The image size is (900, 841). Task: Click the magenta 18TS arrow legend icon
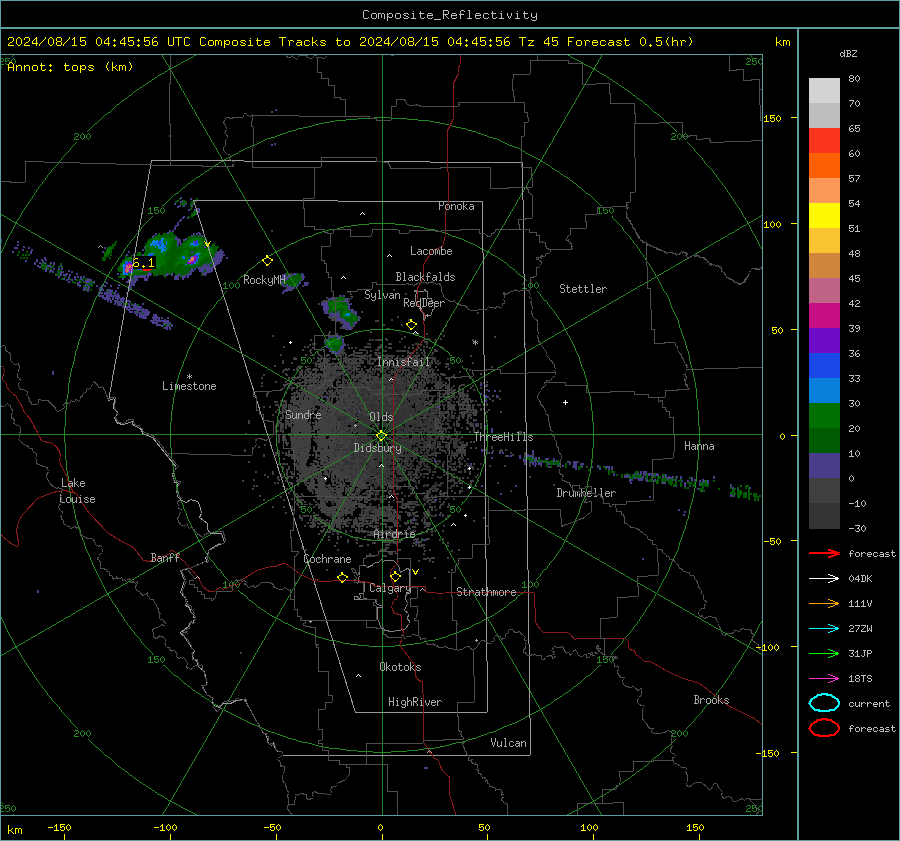824,679
